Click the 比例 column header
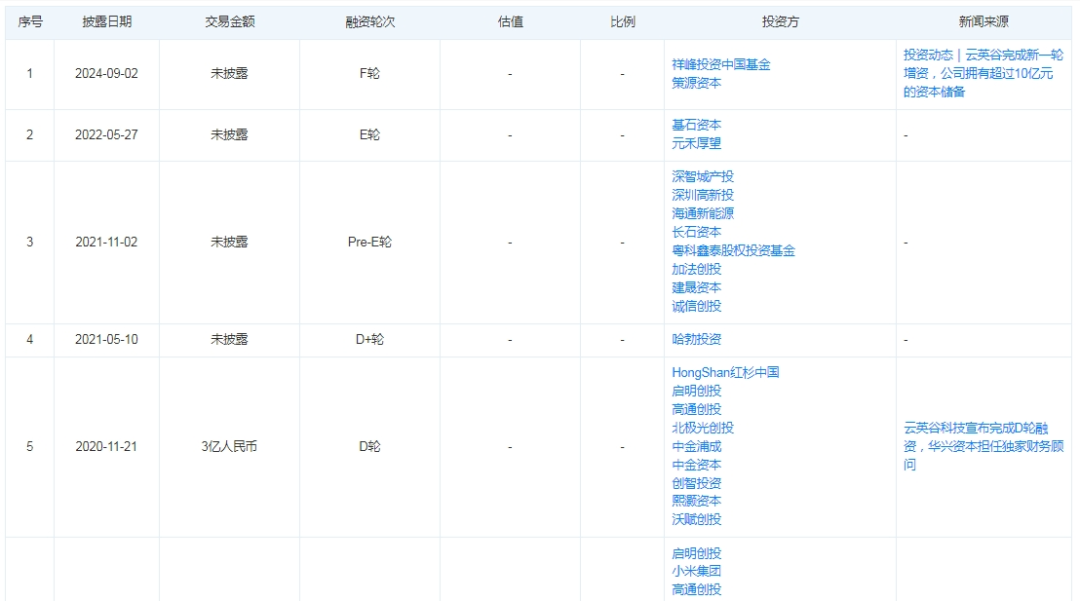Viewport: 1080px width, 601px height. click(623, 22)
